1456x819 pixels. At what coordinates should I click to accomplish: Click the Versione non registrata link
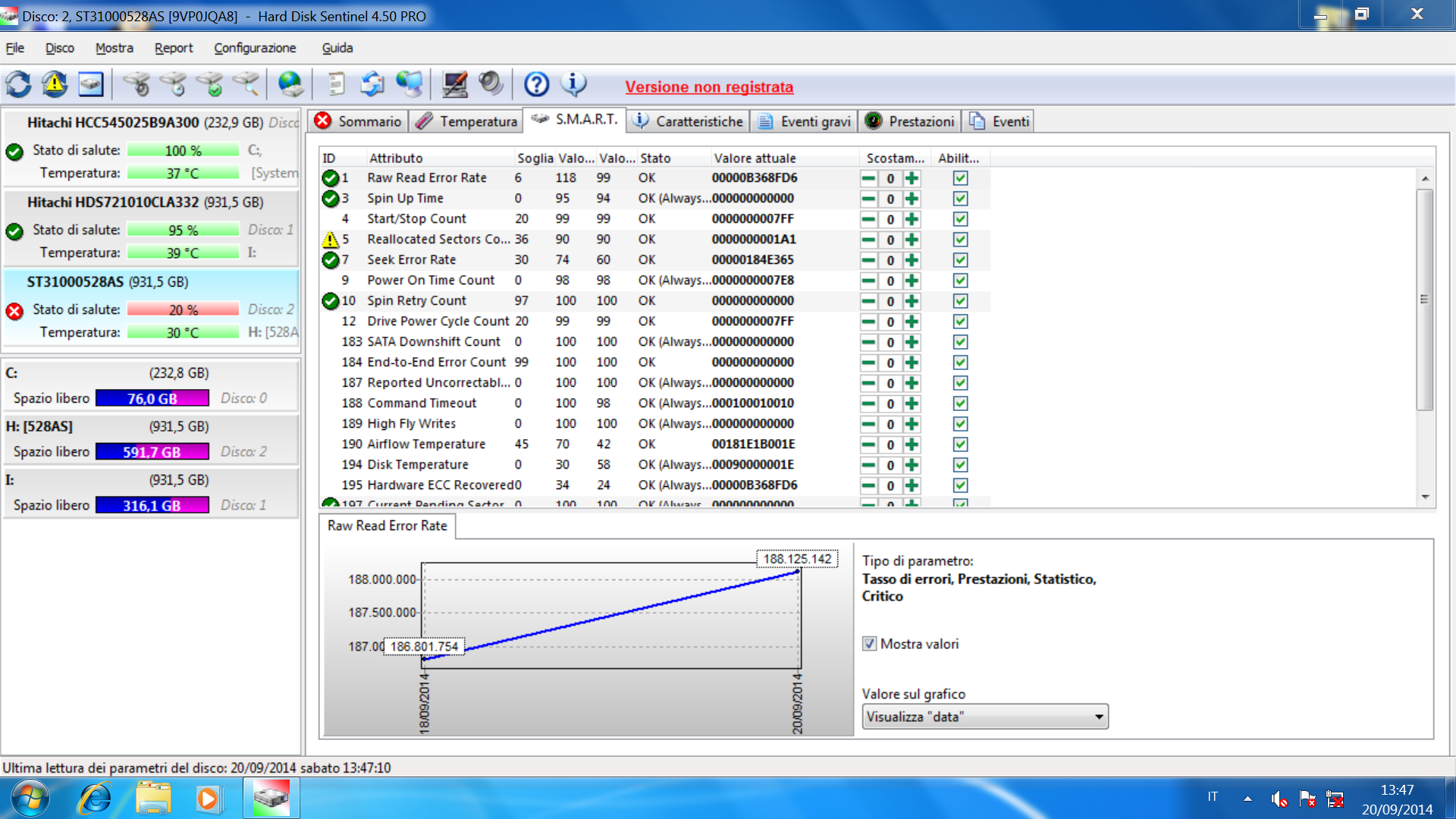click(x=709, y=87)
